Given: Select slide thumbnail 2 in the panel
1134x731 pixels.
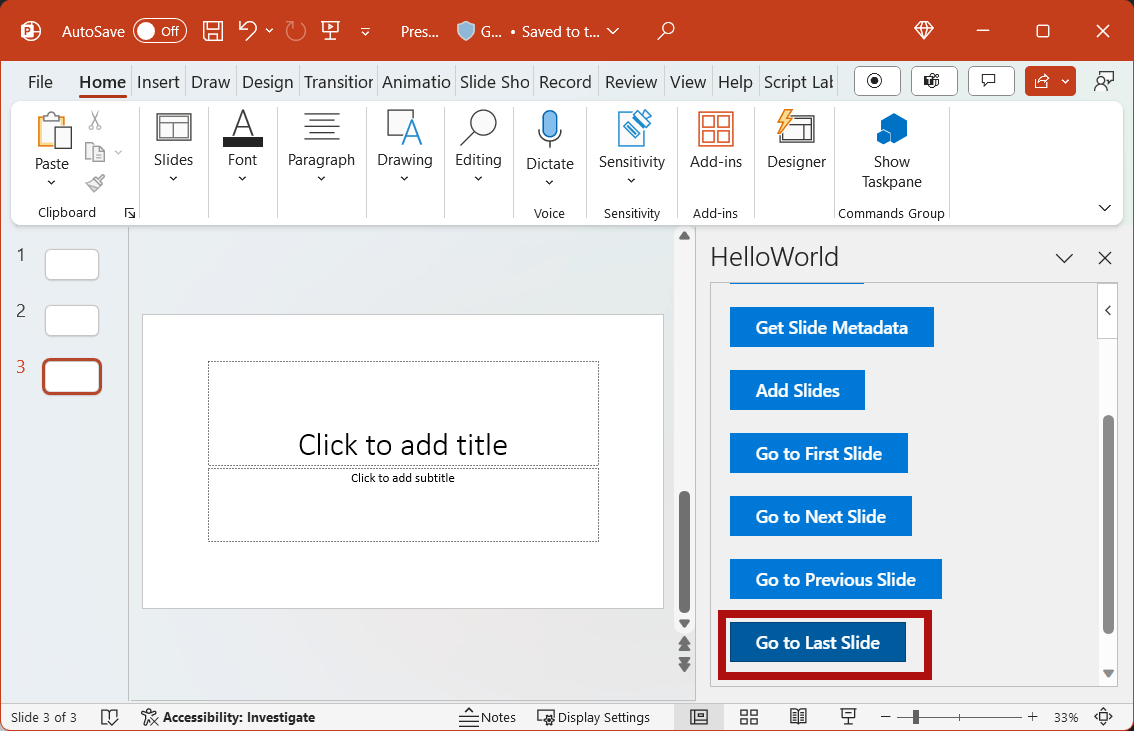Looking at the screenshot, I should (x=71, y=320).
